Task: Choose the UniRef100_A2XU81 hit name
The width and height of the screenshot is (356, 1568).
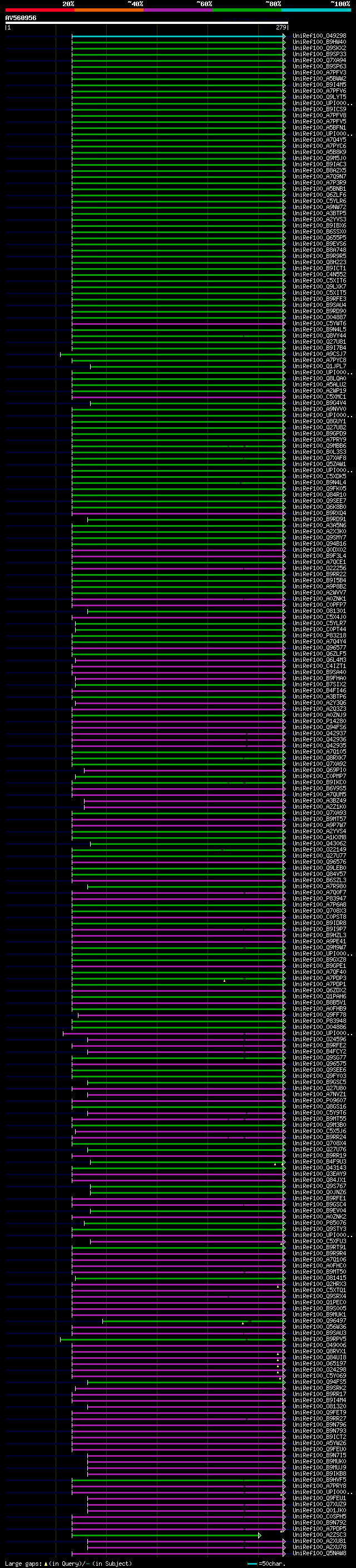Action: [319, 1541]
